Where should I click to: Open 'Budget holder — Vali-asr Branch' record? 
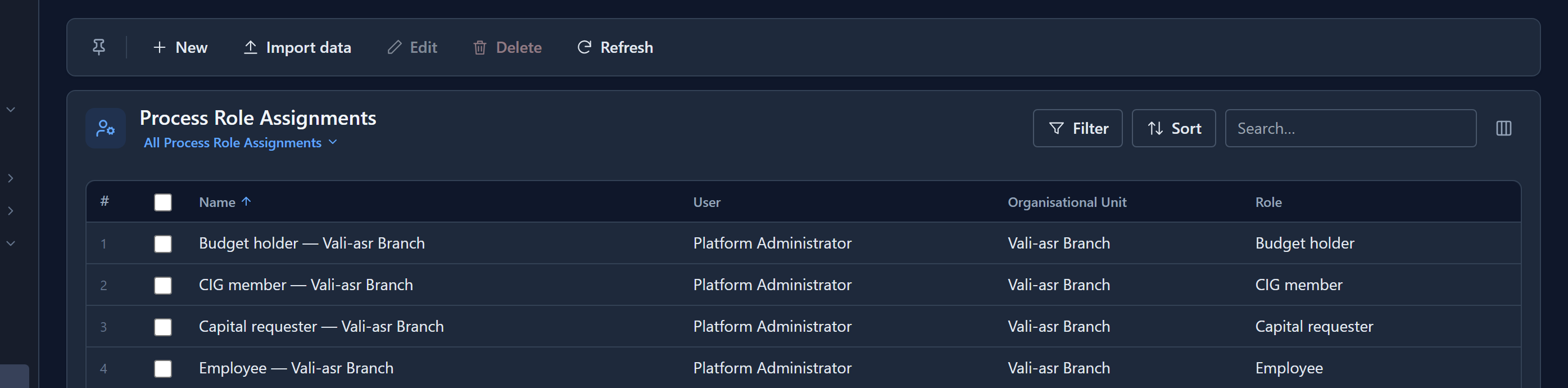click(312, 243)
